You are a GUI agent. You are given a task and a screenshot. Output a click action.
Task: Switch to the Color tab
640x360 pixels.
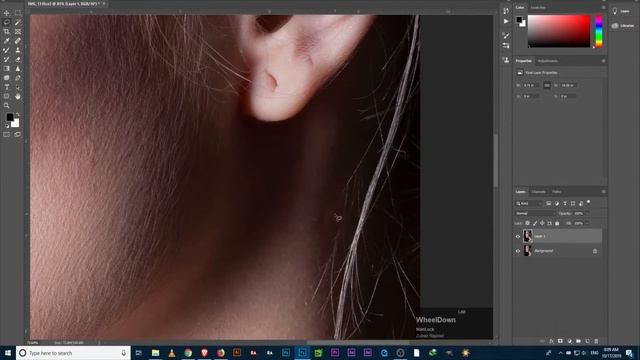coord(520,8)
